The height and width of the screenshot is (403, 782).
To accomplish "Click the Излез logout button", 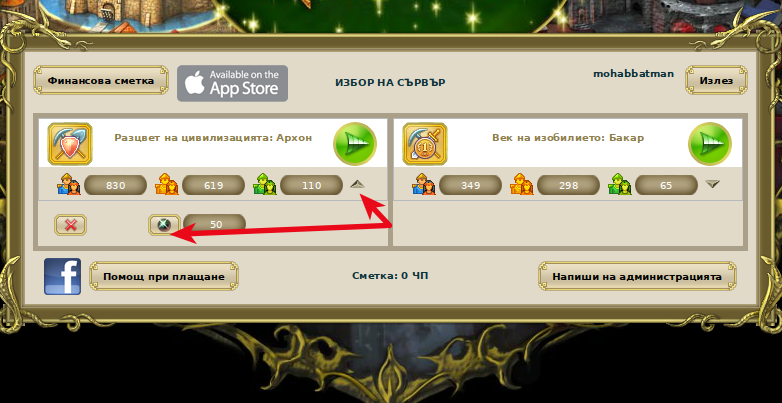I will [x=716, y=80].
